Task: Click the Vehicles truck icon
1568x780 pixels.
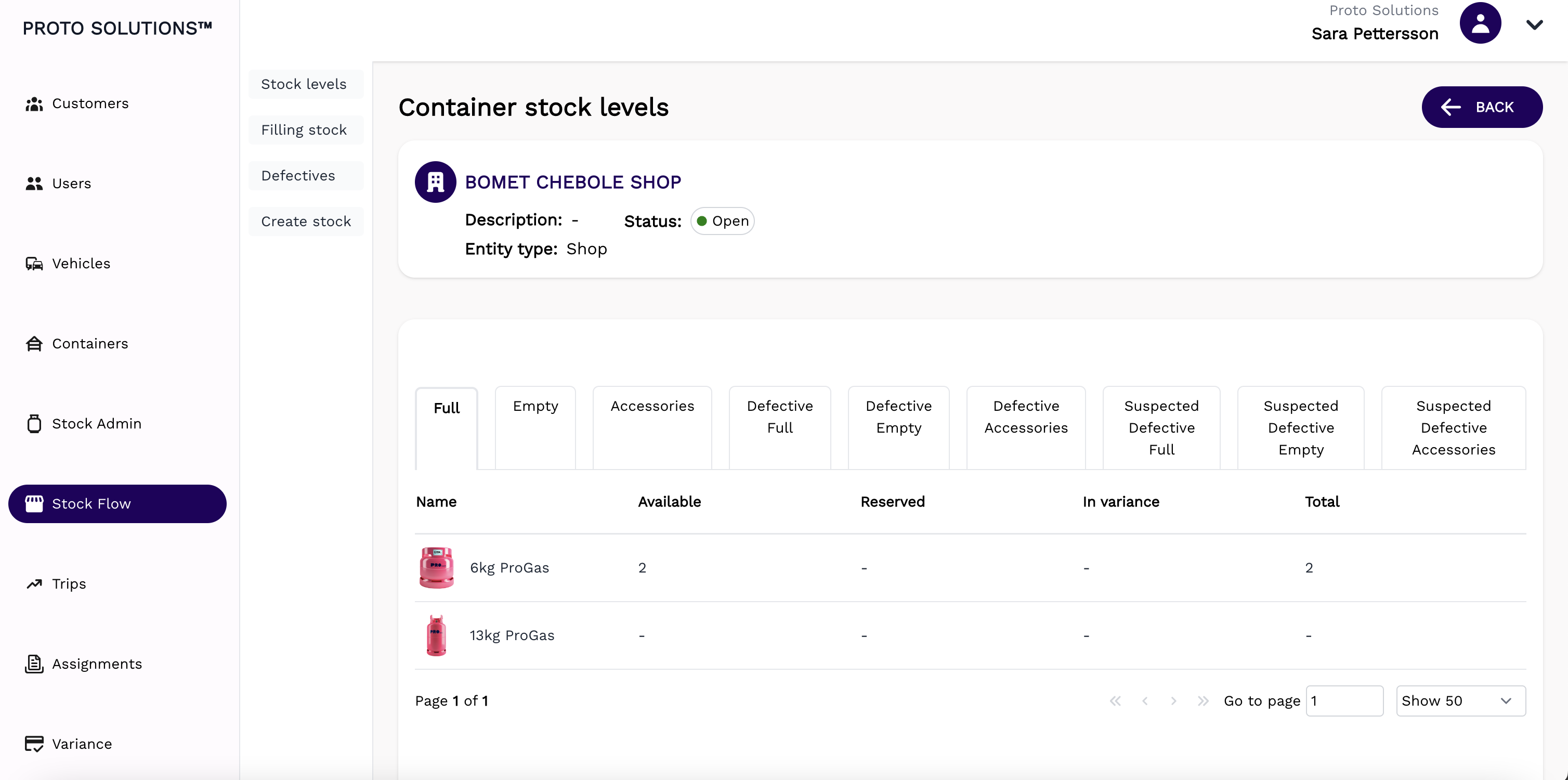Action: pyautogui.click(x=34, y=264)
